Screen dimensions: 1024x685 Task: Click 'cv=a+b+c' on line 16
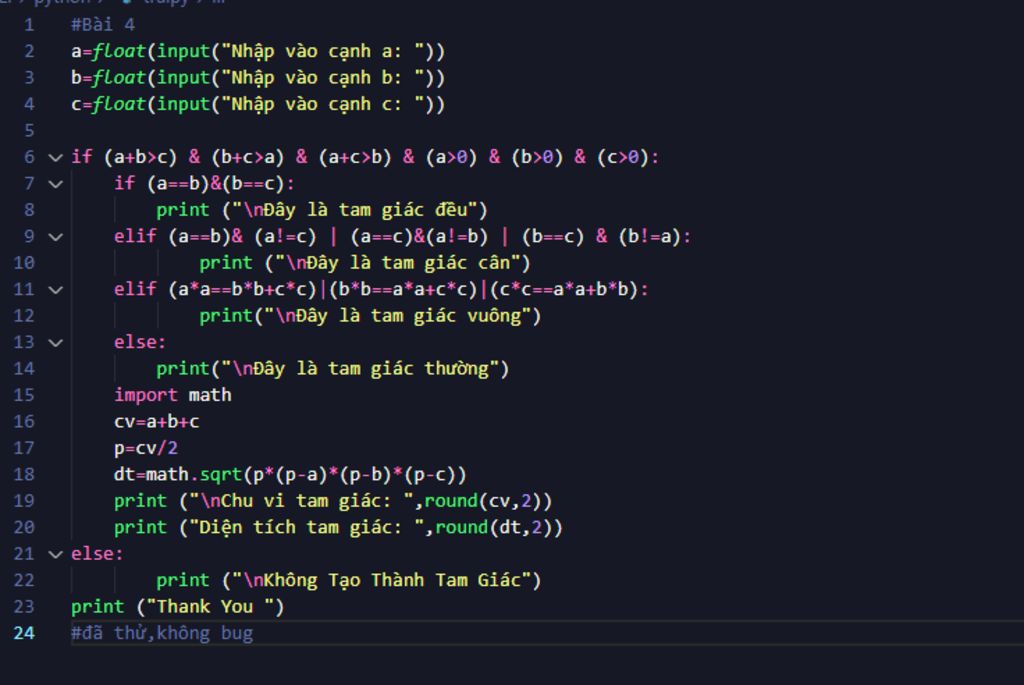click(x=157, y=422)
